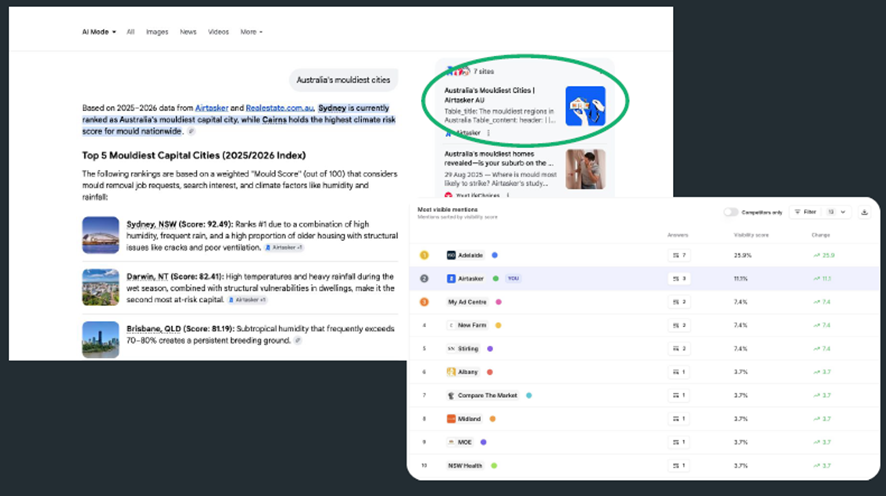Switch to the Images search tab
The image size is (886, 496).
pyautogui.click(x=157, y=32)
